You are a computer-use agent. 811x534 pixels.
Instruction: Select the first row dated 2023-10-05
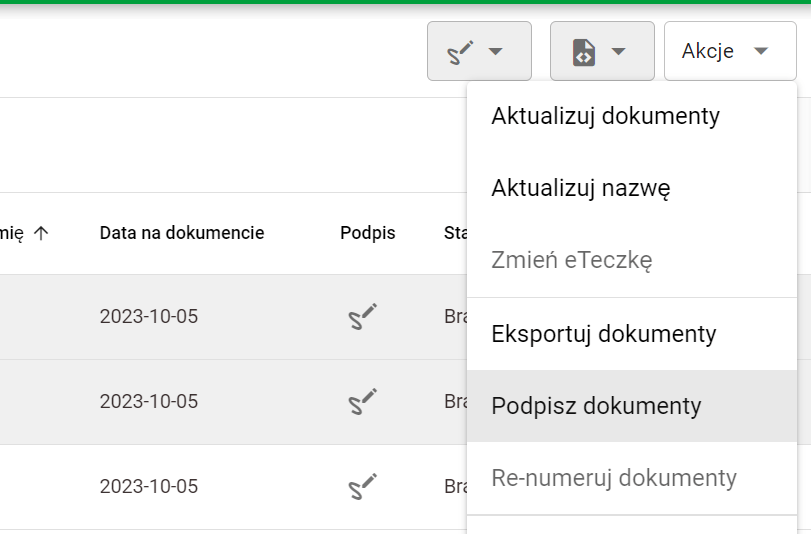click(x=149, y=317)
